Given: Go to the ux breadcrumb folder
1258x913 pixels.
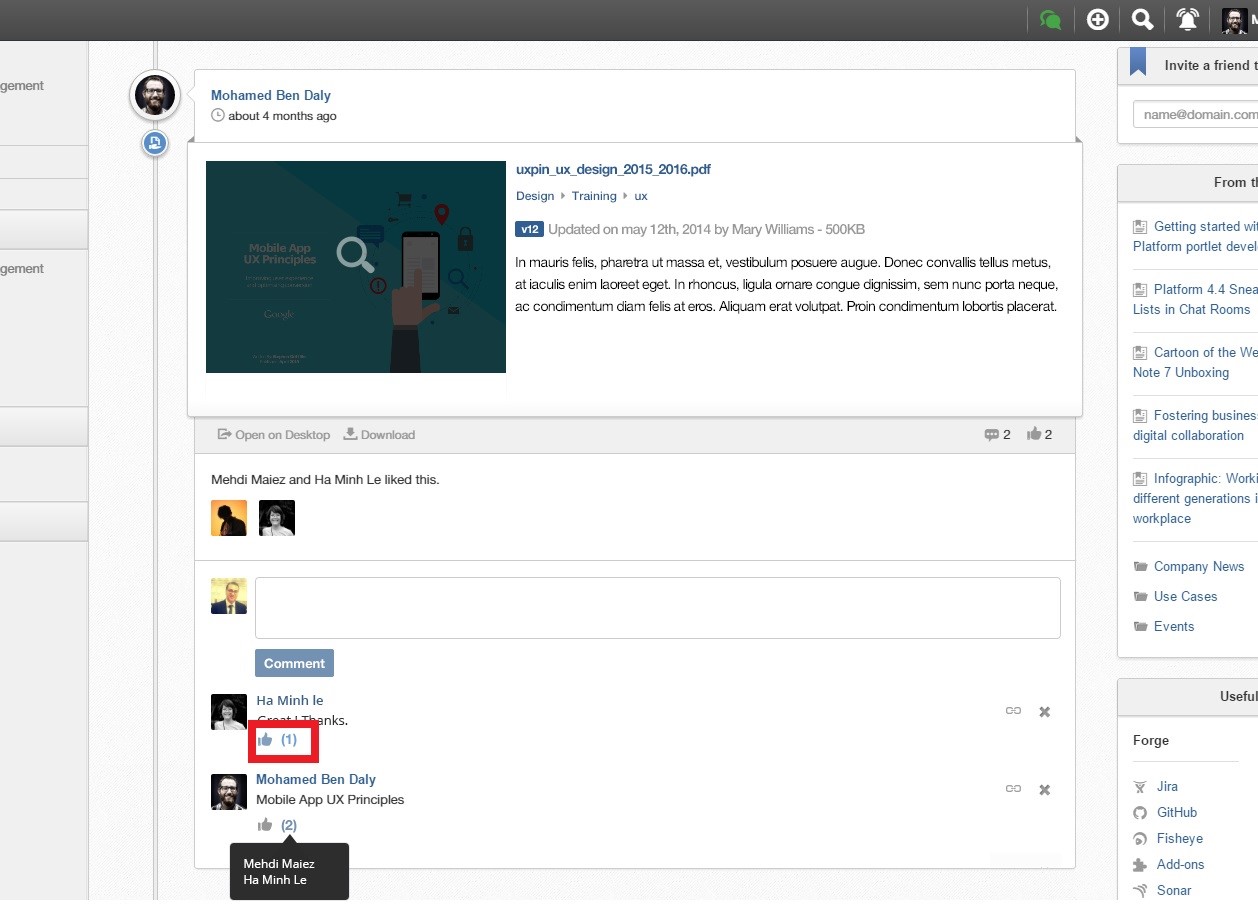Looking at the screenshot, I should 641,196.
